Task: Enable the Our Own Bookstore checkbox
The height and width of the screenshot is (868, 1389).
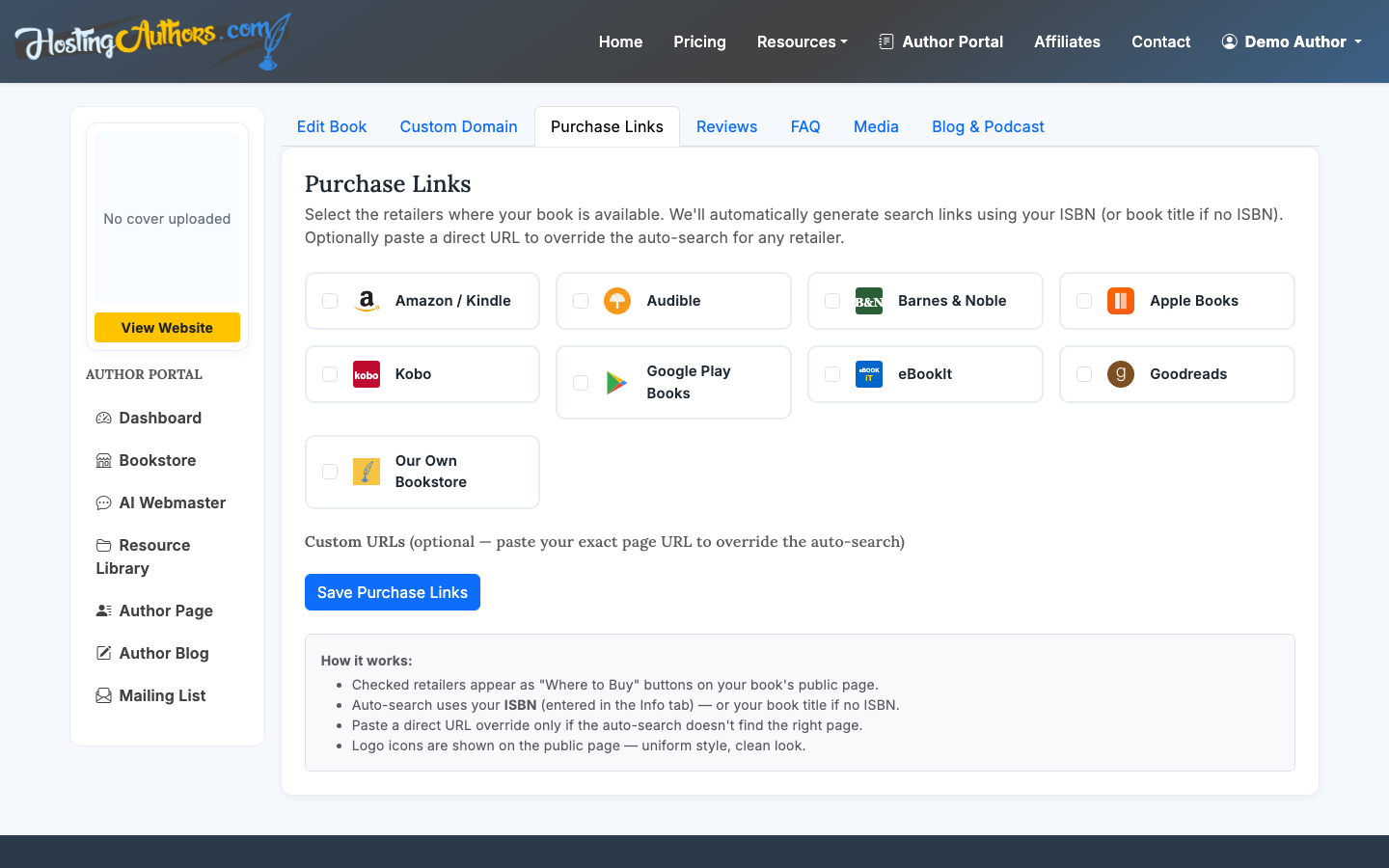Action: (330, 472)
